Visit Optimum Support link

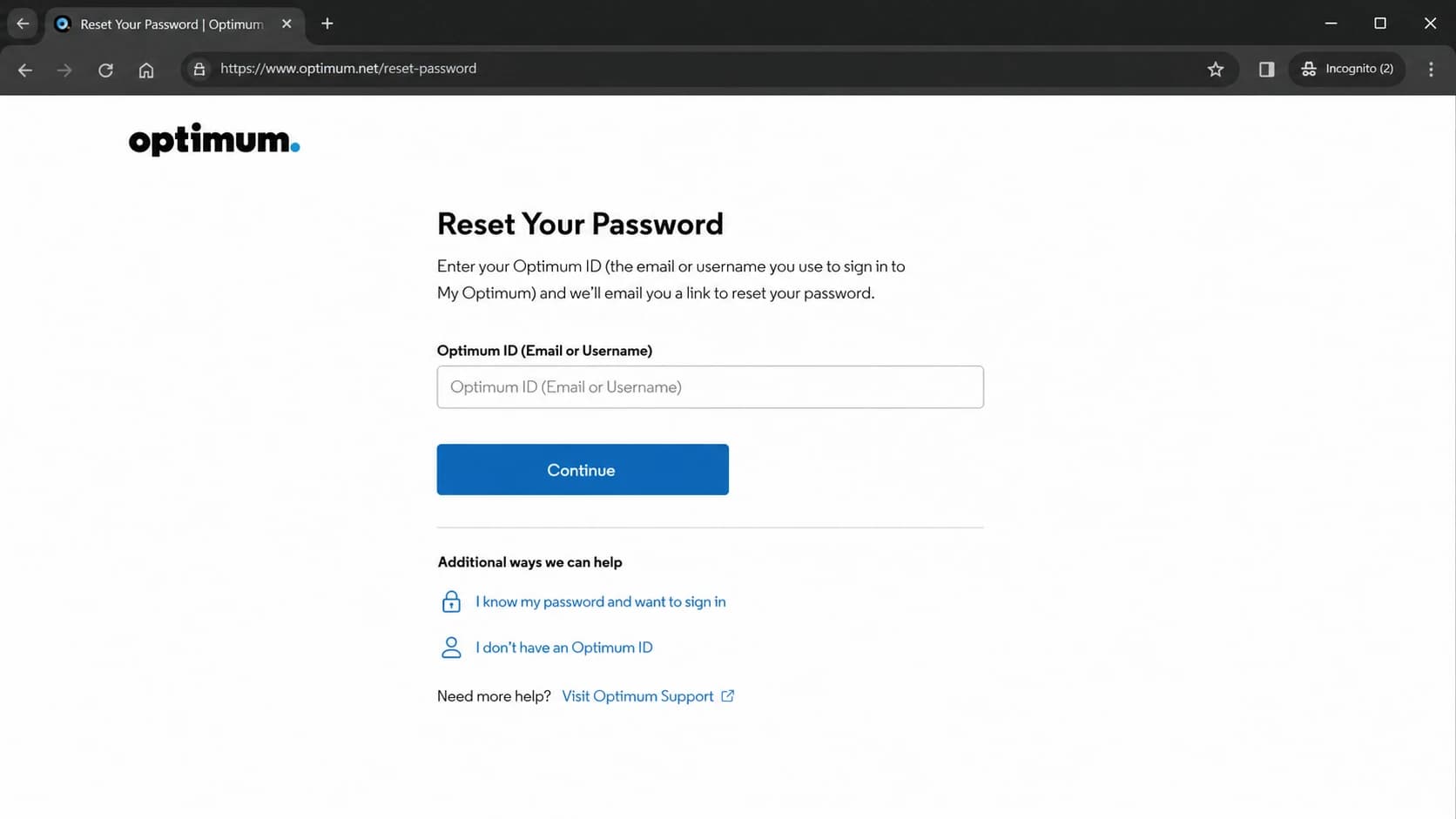coord(637,696)
